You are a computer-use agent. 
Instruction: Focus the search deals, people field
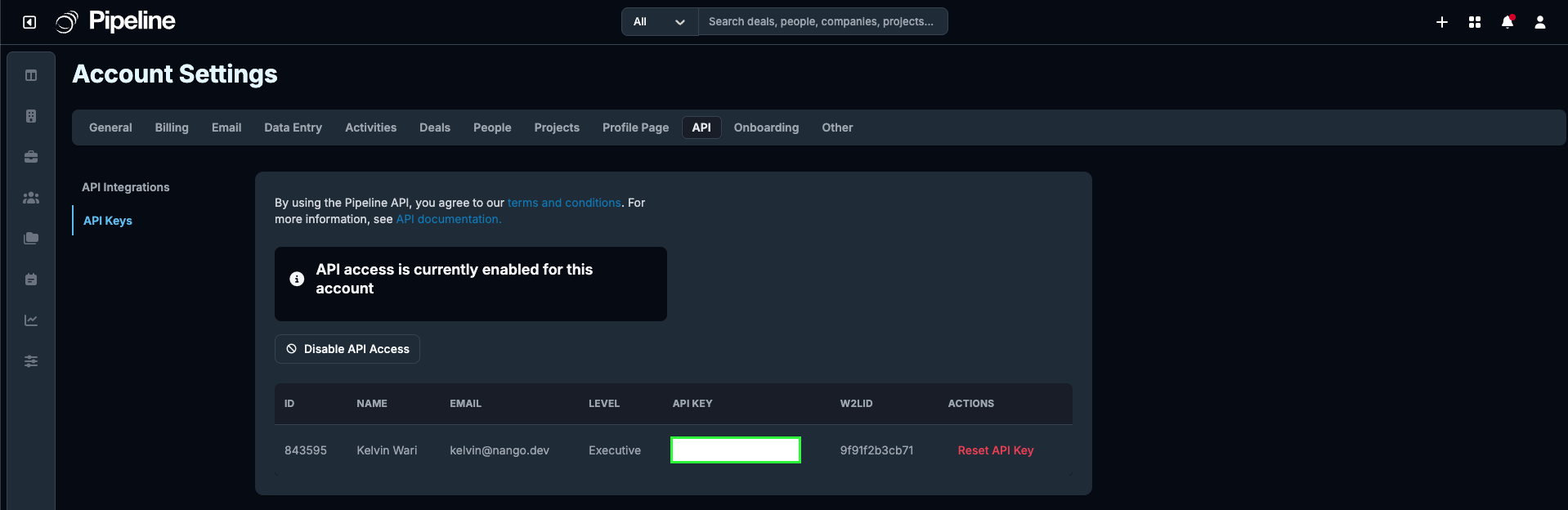click(x=823, y=21)
